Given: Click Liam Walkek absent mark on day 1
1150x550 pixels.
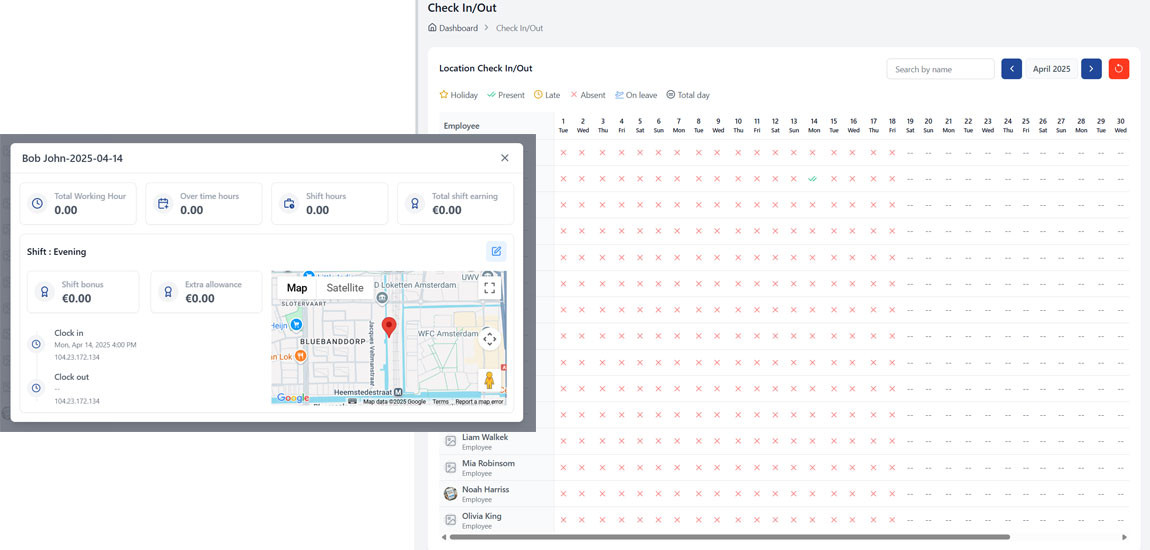Looking at the screenshot, I should (563, 441).
